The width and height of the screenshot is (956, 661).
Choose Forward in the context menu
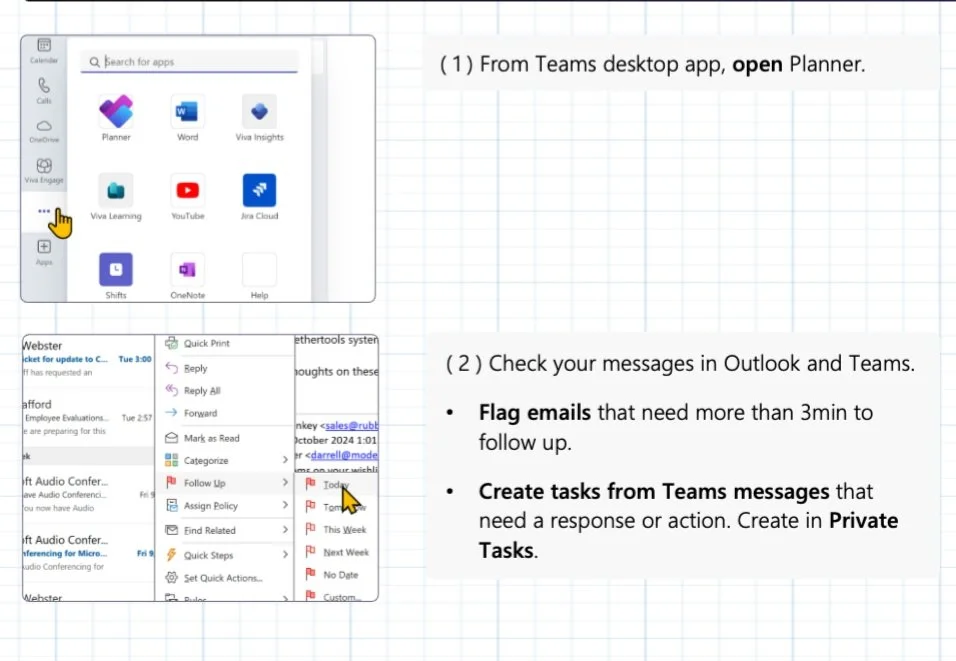(224, 413)
